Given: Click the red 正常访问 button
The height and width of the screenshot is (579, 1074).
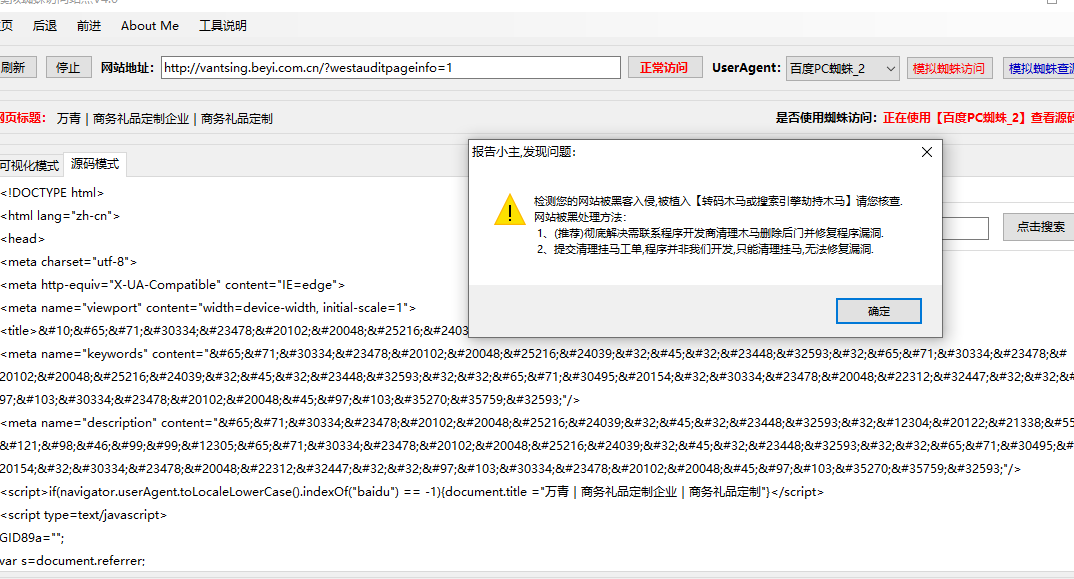Looking at the screenshot, I should (664, 68).
